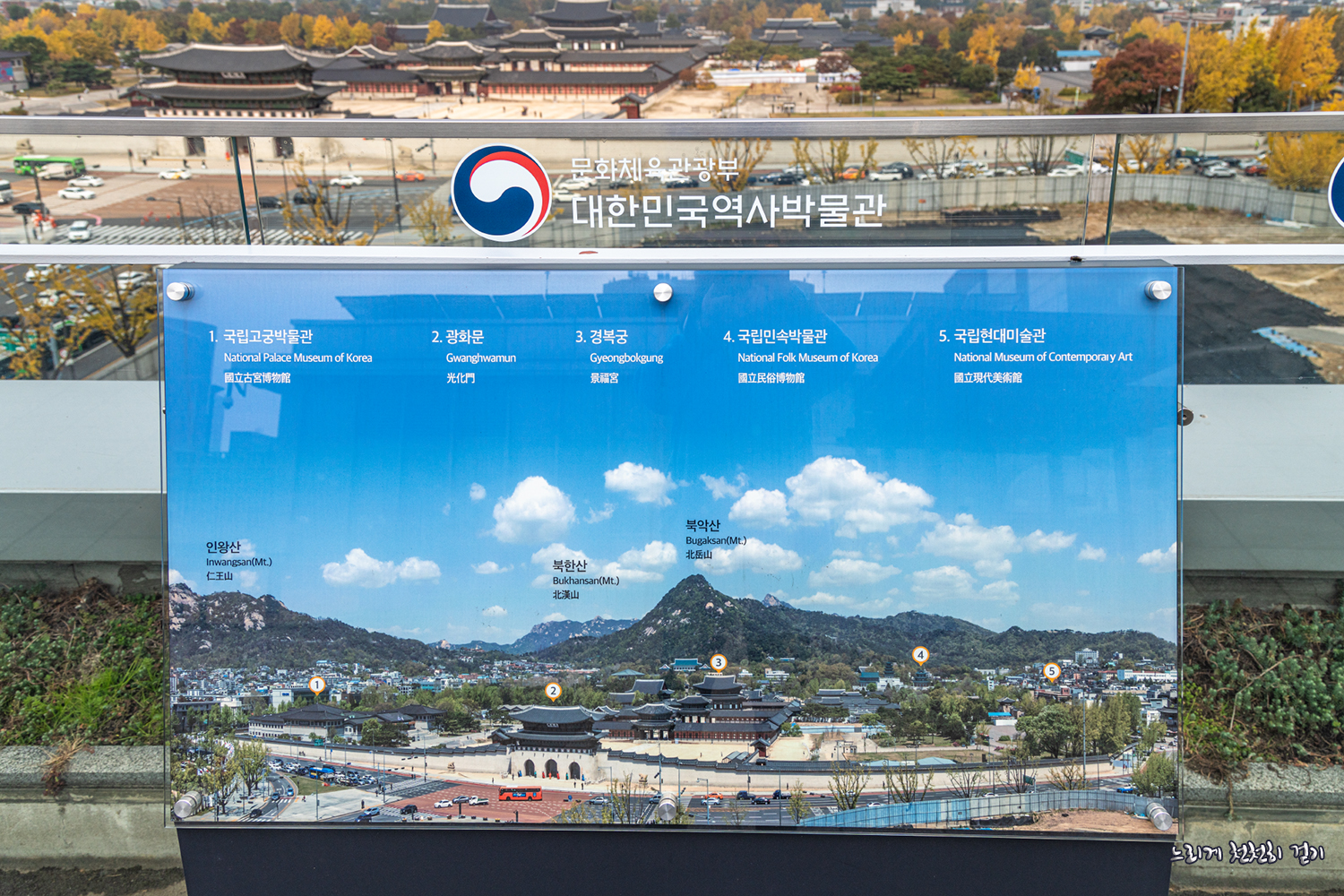Click the Bukhansan(Mt.) English label

586,581
